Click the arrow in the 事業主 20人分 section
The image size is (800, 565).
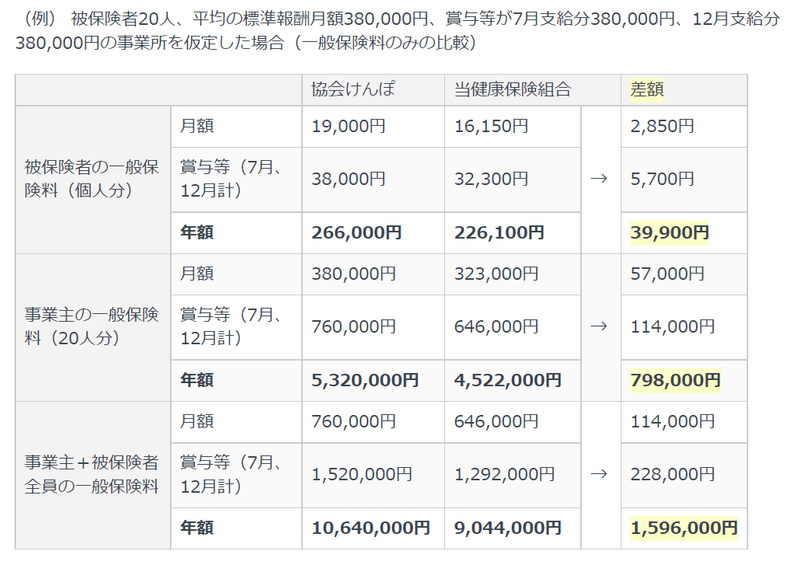(599, 326)
